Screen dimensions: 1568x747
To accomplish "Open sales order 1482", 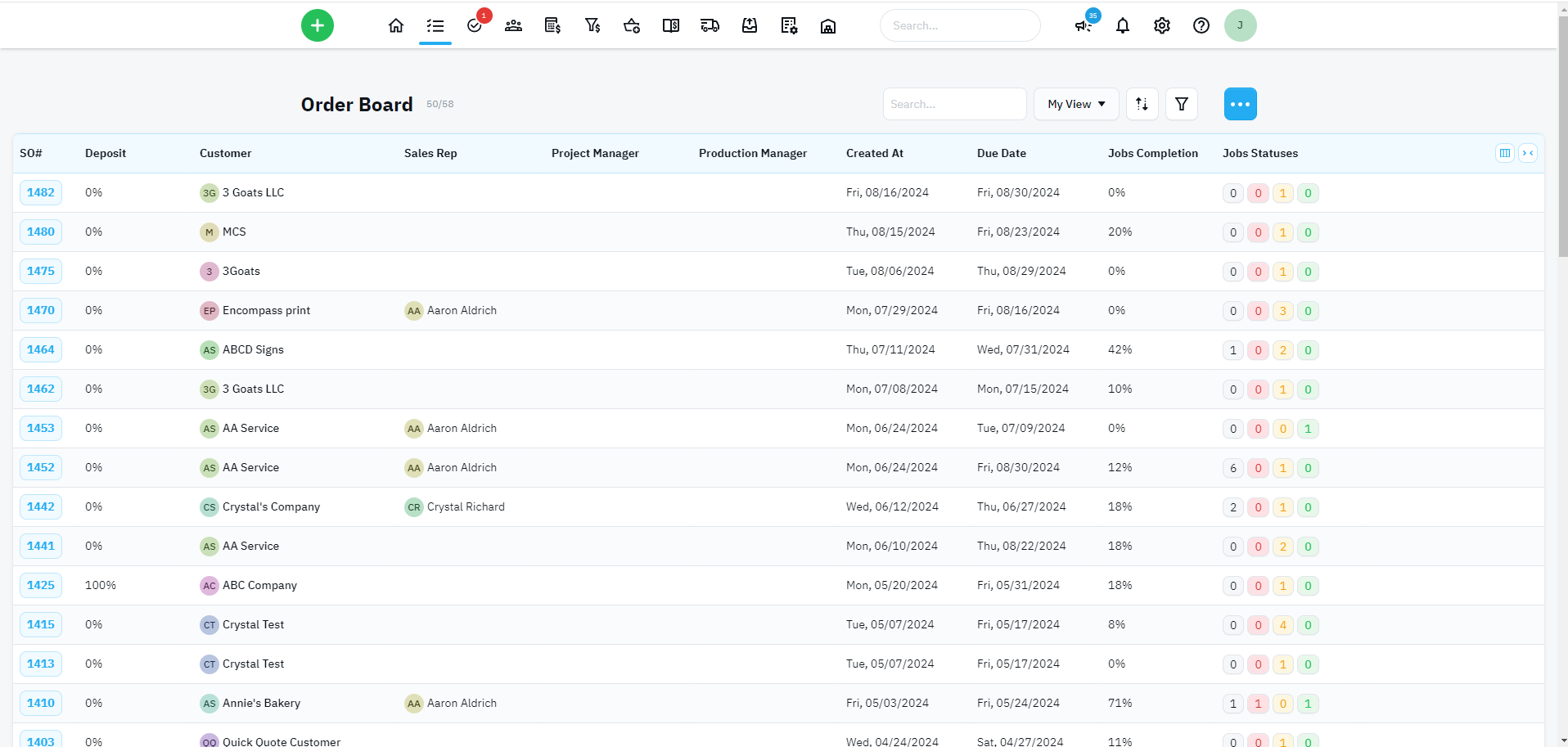I will (x=41, y=192).
